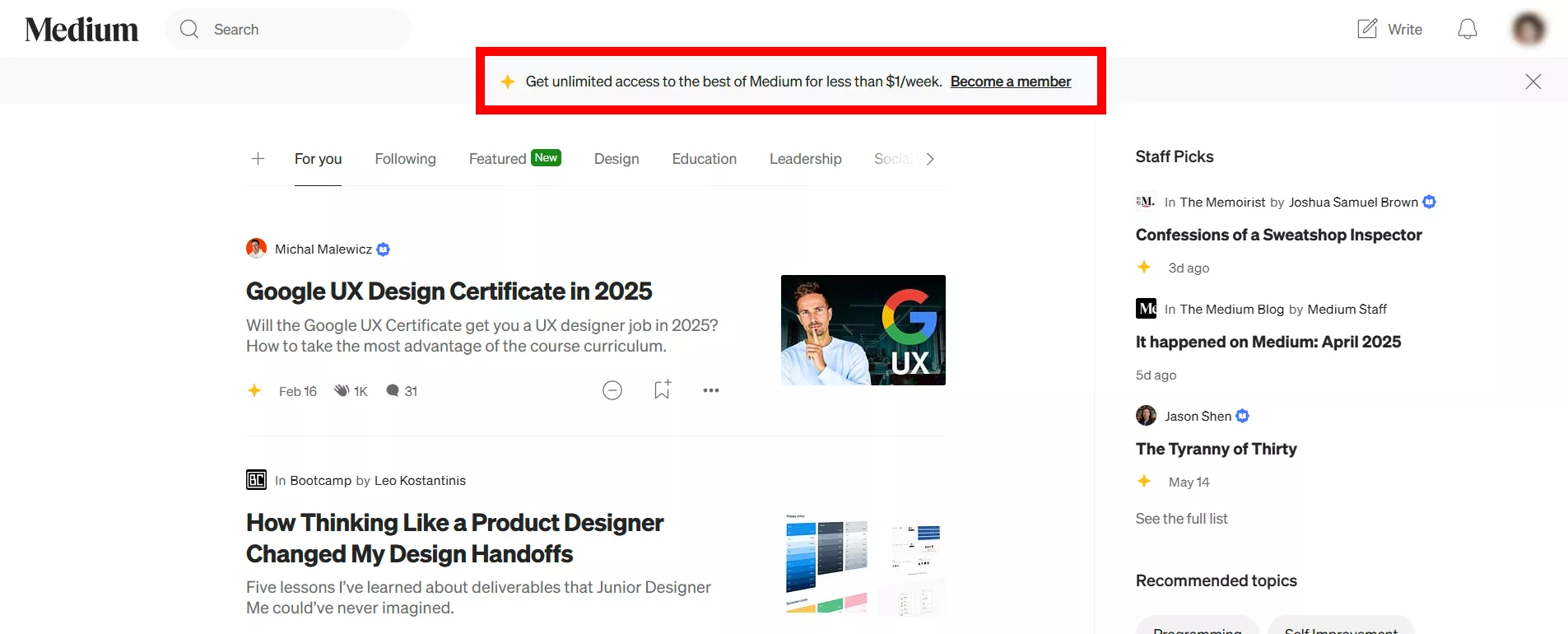The height and width of the screenshot is (634, 1568).
Task: Select the For you tab
Action: tap(318, 159)
